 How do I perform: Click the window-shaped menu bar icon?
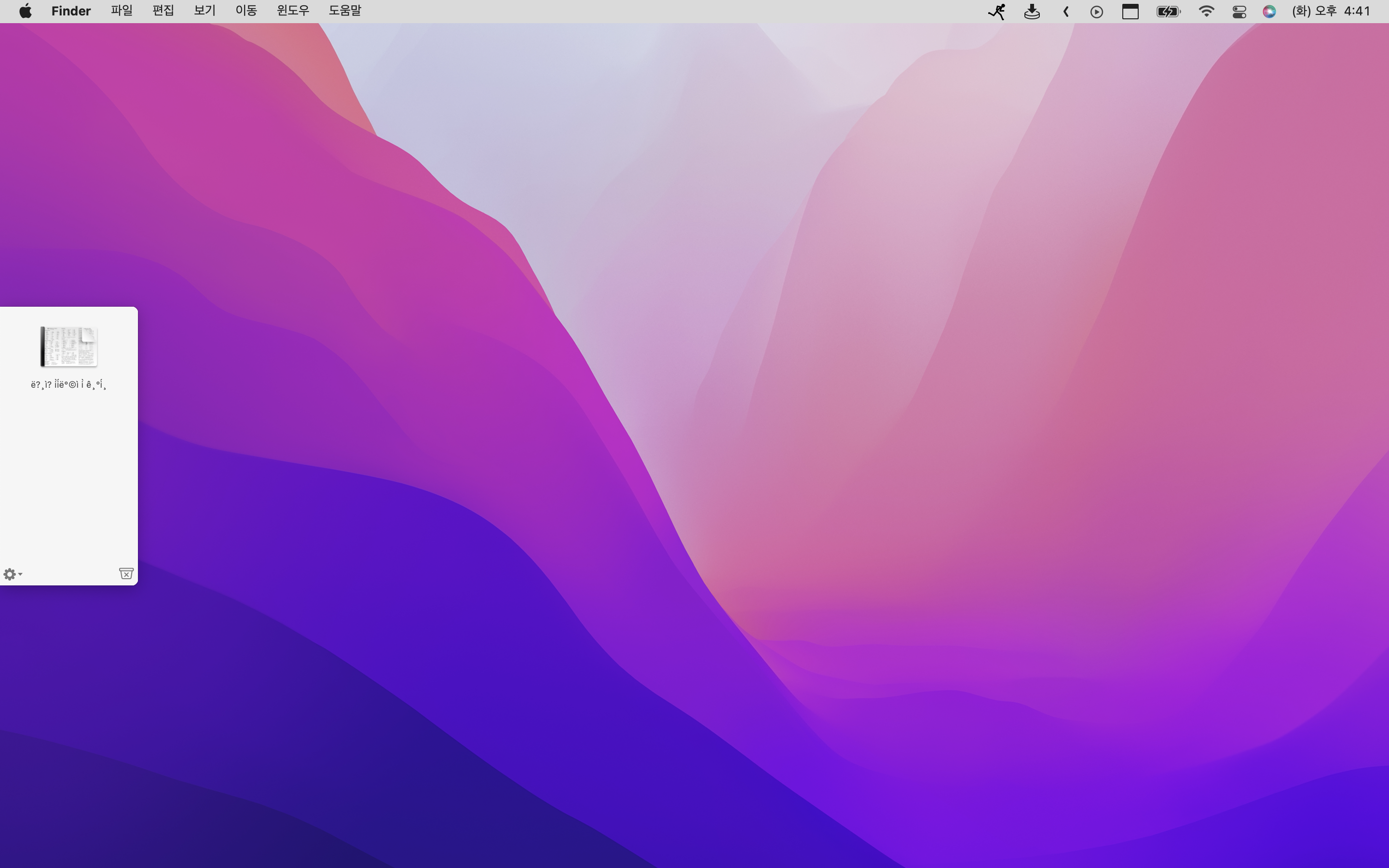[x=1130, y=12]
